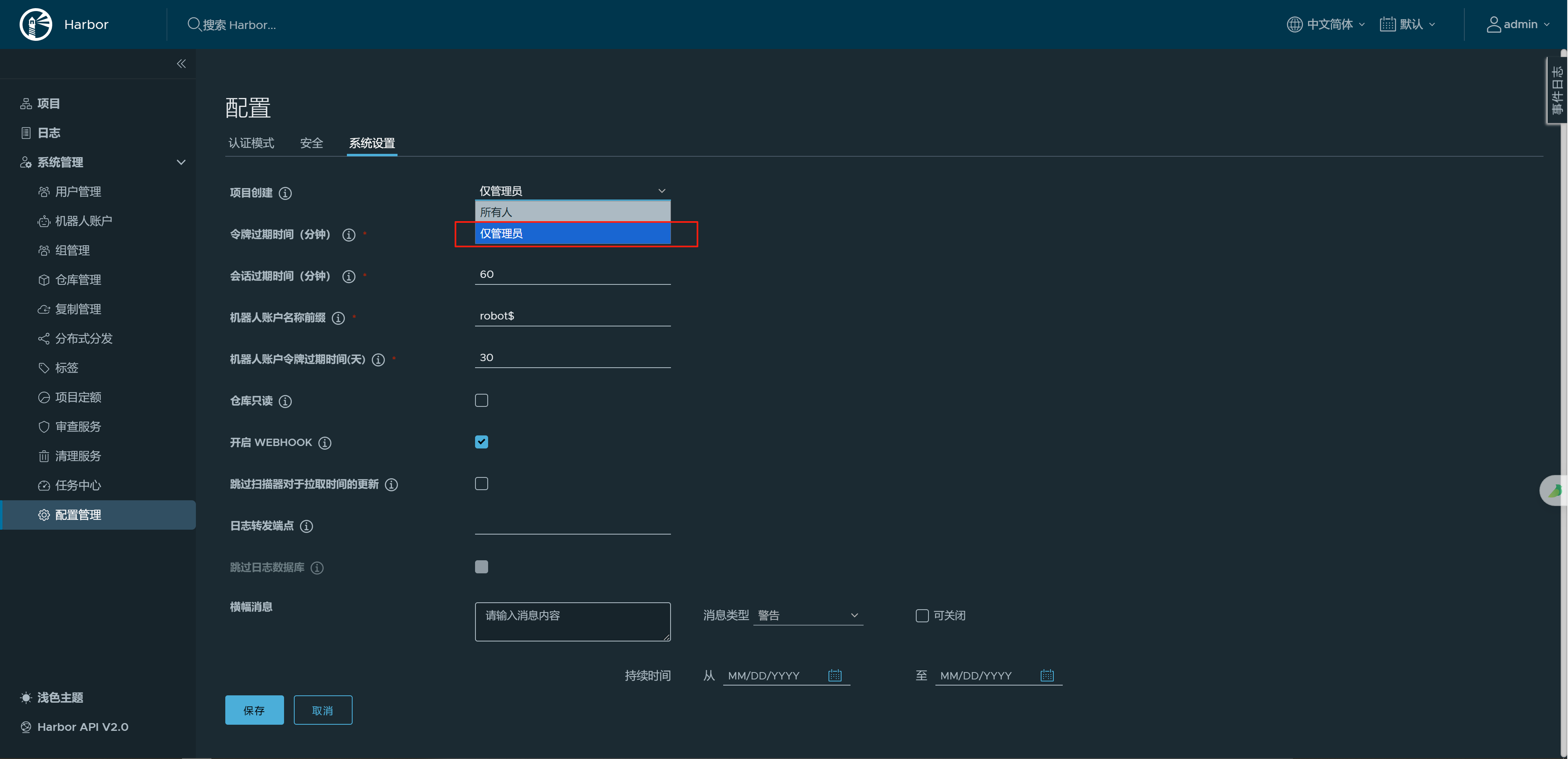The image size is (1568, 759).
Task: Select 所有人 option in dropdown list
Action: pyautogui.click(x=572, y=213)
